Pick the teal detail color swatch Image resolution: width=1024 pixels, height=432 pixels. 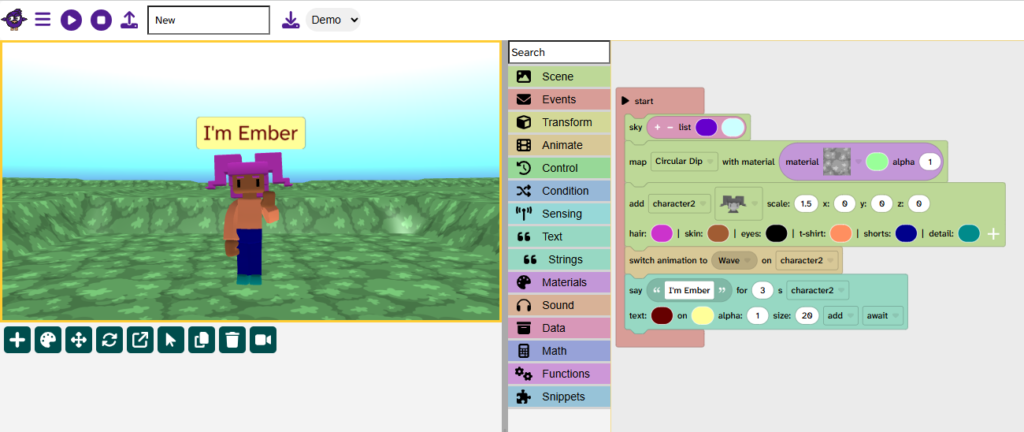(x=969, y=234)
